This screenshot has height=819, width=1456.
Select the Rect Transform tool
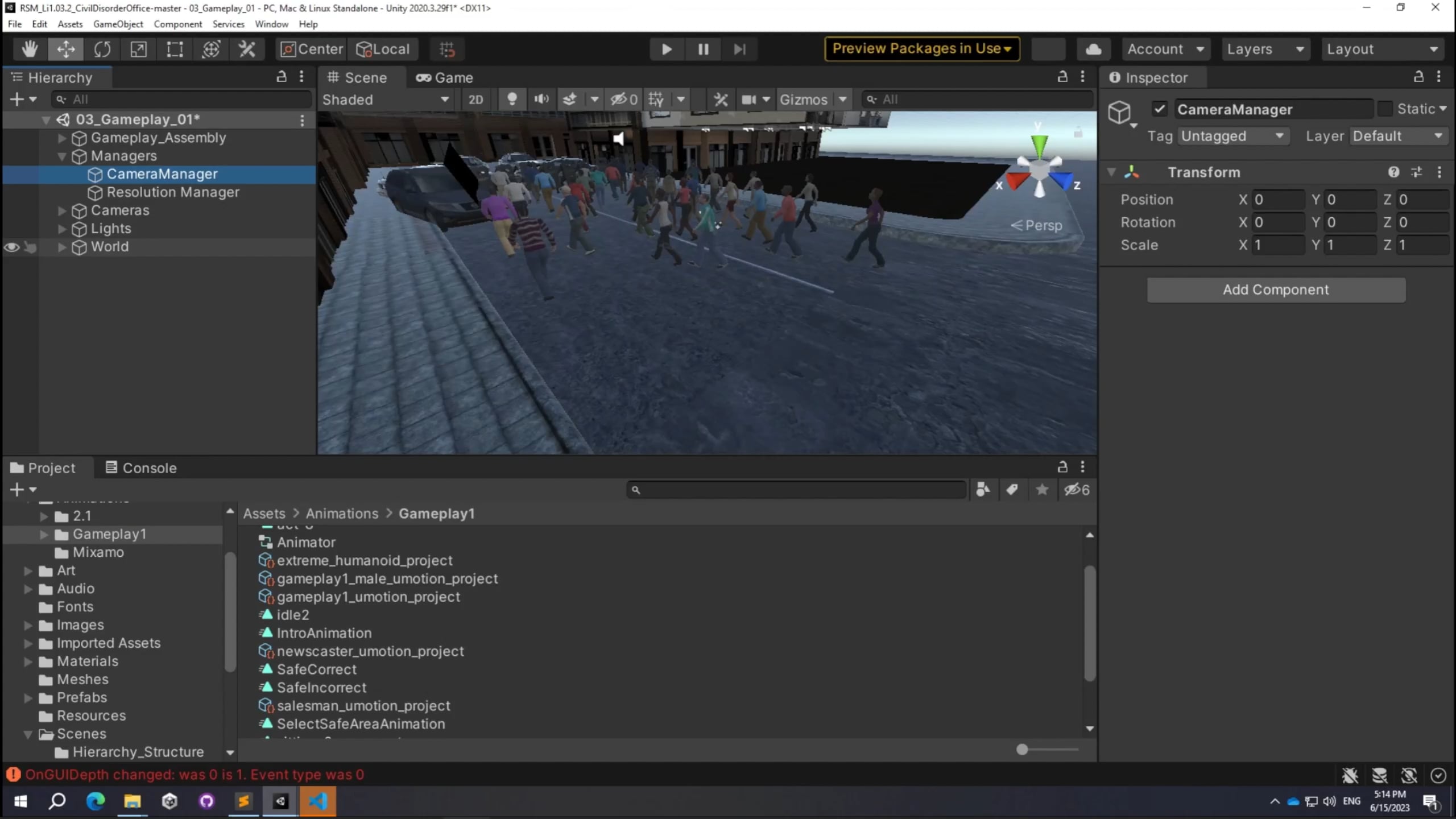coord(175,49)
